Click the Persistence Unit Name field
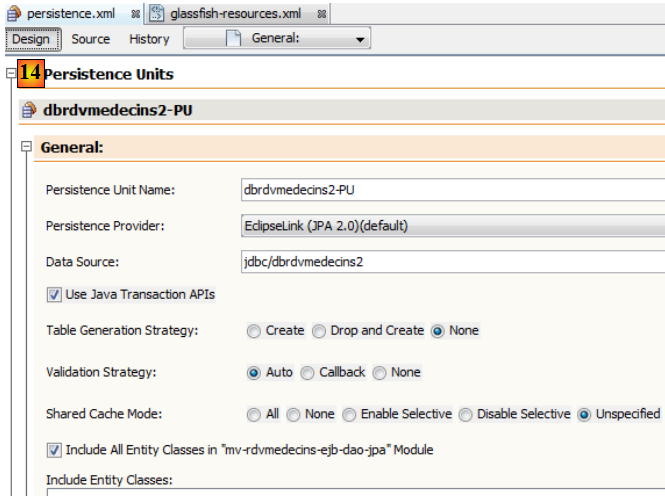Screen dimensions: 665x496 [x=452, y=189]
